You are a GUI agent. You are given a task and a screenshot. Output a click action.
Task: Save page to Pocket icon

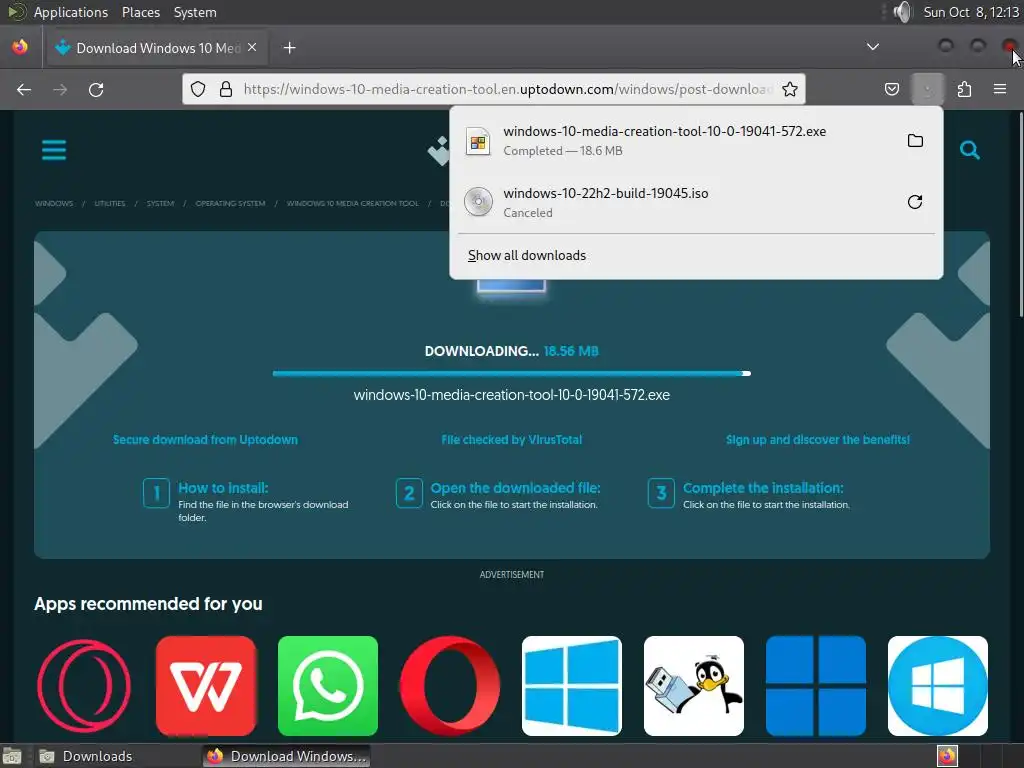pos(891,89)
